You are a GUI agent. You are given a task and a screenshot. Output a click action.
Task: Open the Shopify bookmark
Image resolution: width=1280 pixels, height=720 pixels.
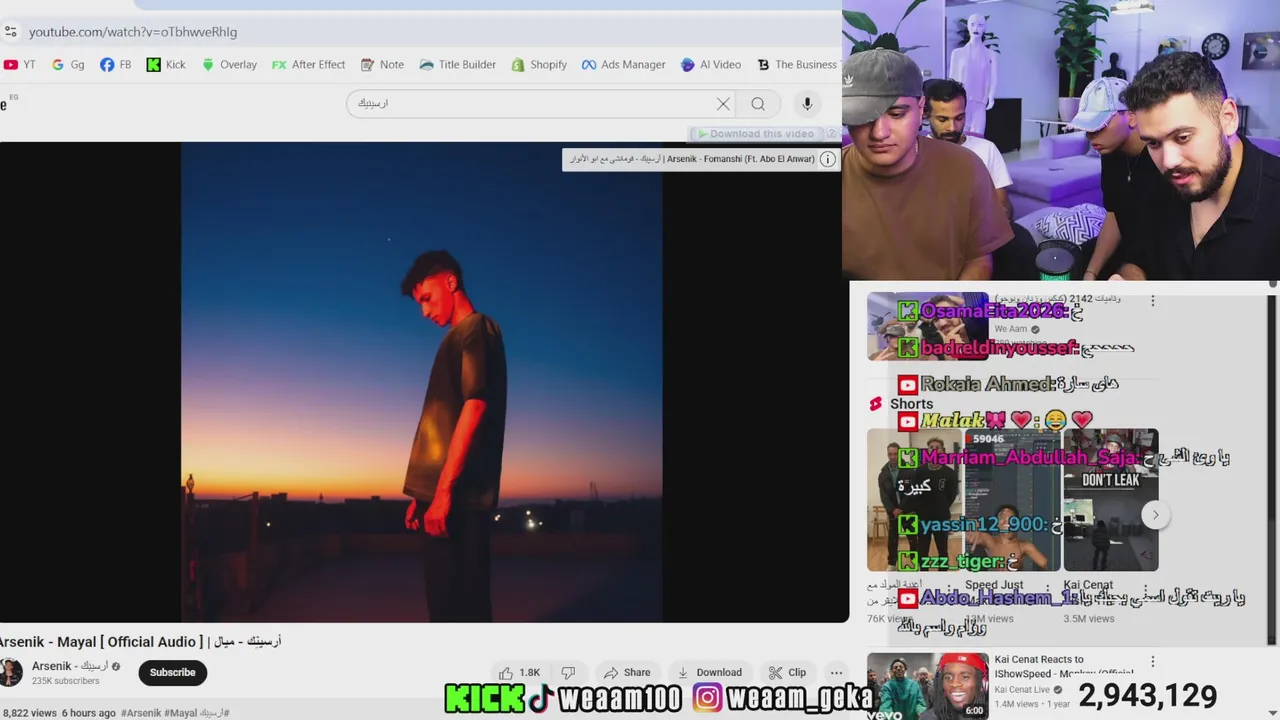[x=539, y=65]
